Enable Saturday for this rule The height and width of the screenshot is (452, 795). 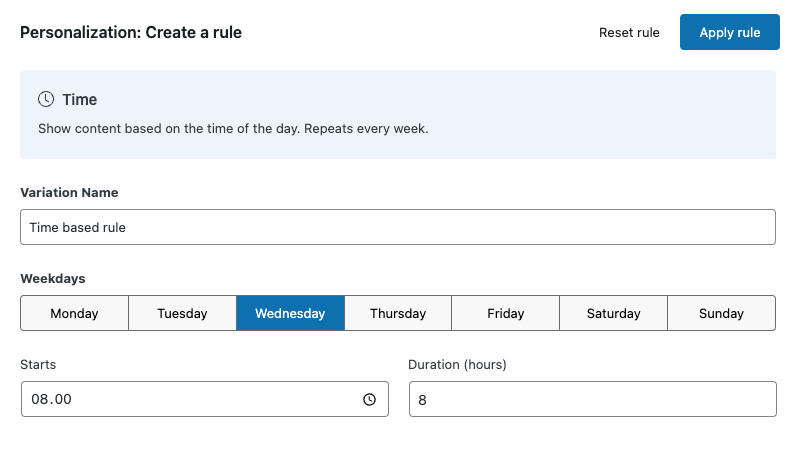pos(613,313)
